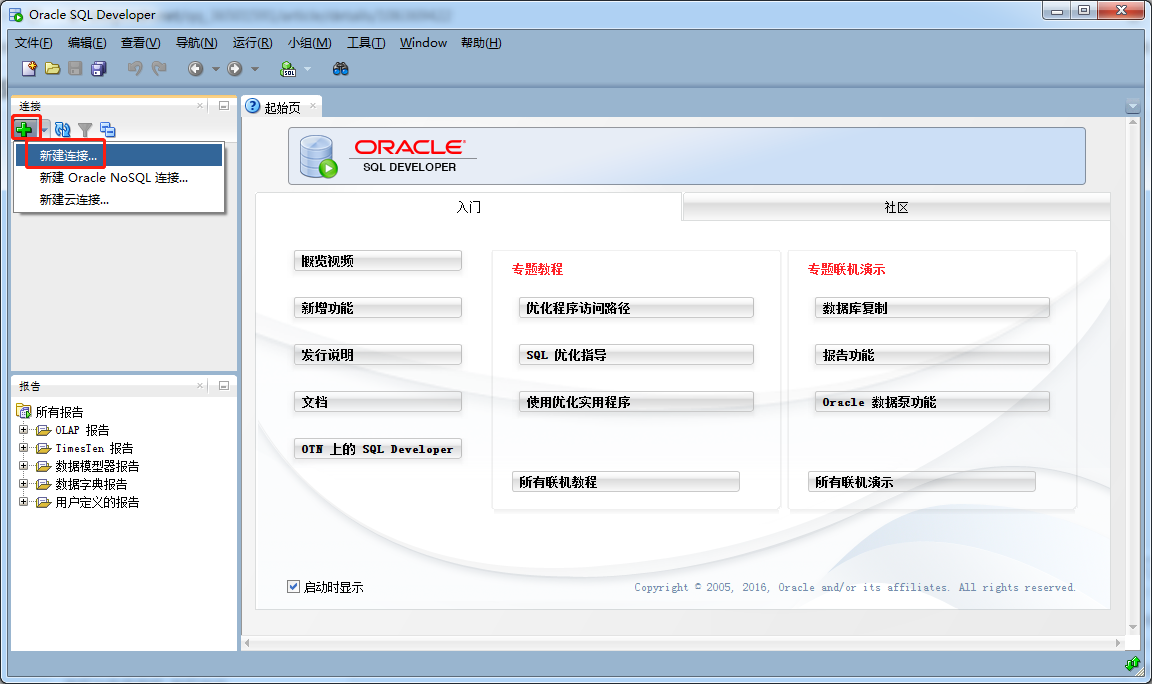
Task: Expand the OLAP 报告 tree node
Action: [24, 430]
